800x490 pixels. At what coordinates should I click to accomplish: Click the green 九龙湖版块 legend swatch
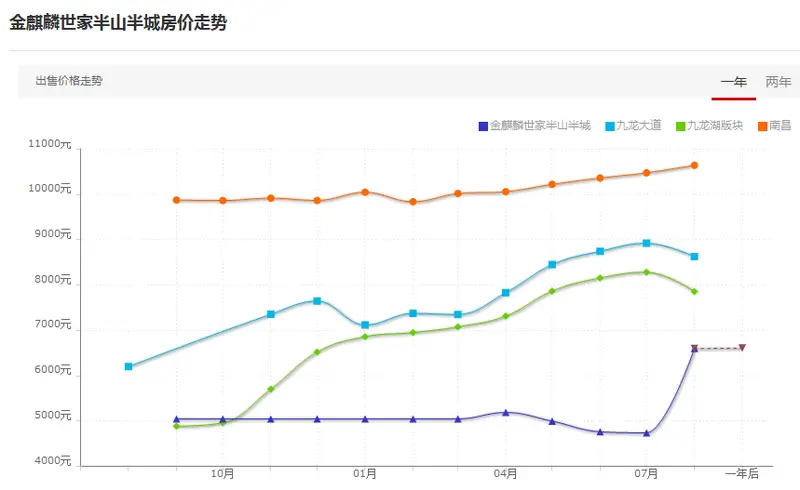pos(681,126)
